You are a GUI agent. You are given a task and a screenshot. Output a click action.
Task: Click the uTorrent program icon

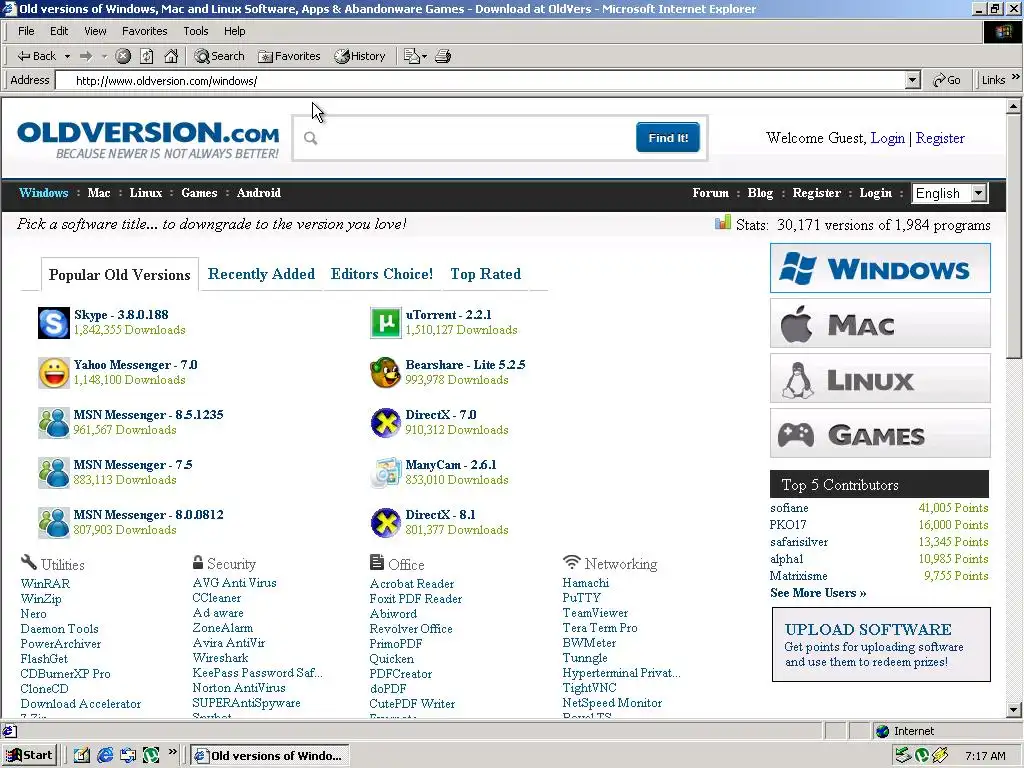[385, 323]
